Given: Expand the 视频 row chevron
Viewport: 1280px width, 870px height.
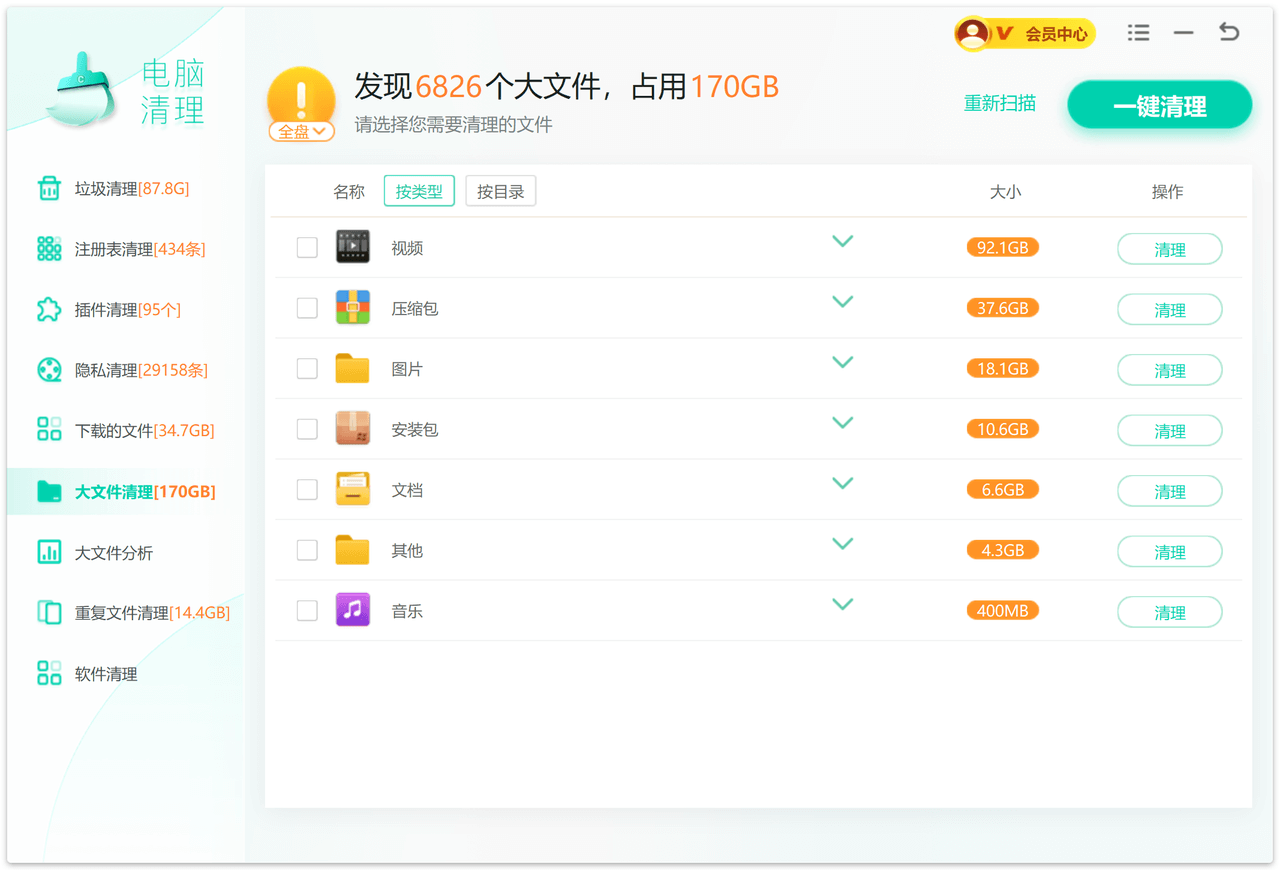Looking at the screenshot, I should (x=843, y=242).
